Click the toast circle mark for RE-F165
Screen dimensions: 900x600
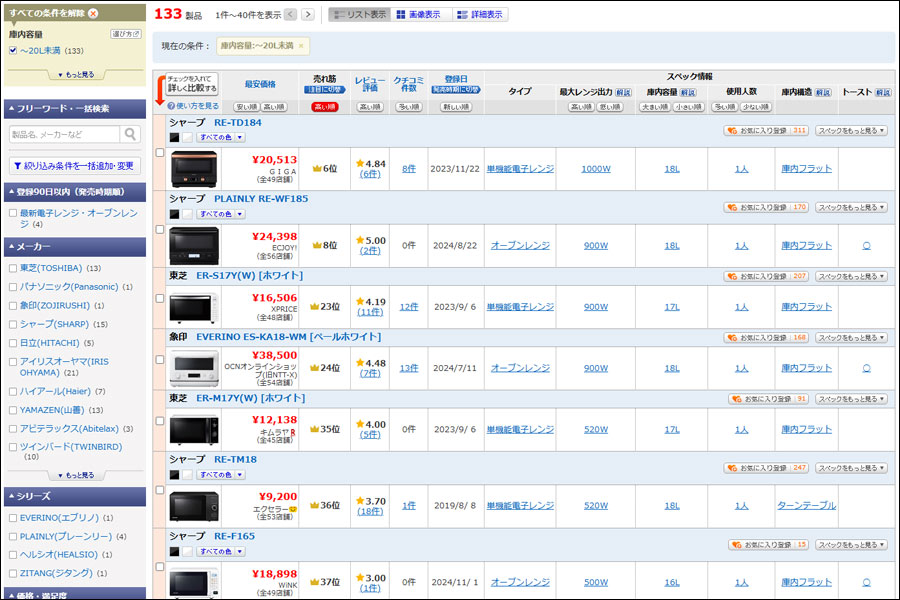[866, 582]
